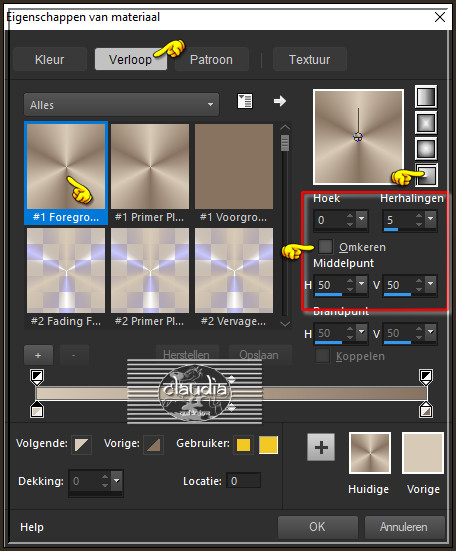This screenshot has height=551, width=456.
Task: Switch to the Kleur tab
Action: coord(50,59)
